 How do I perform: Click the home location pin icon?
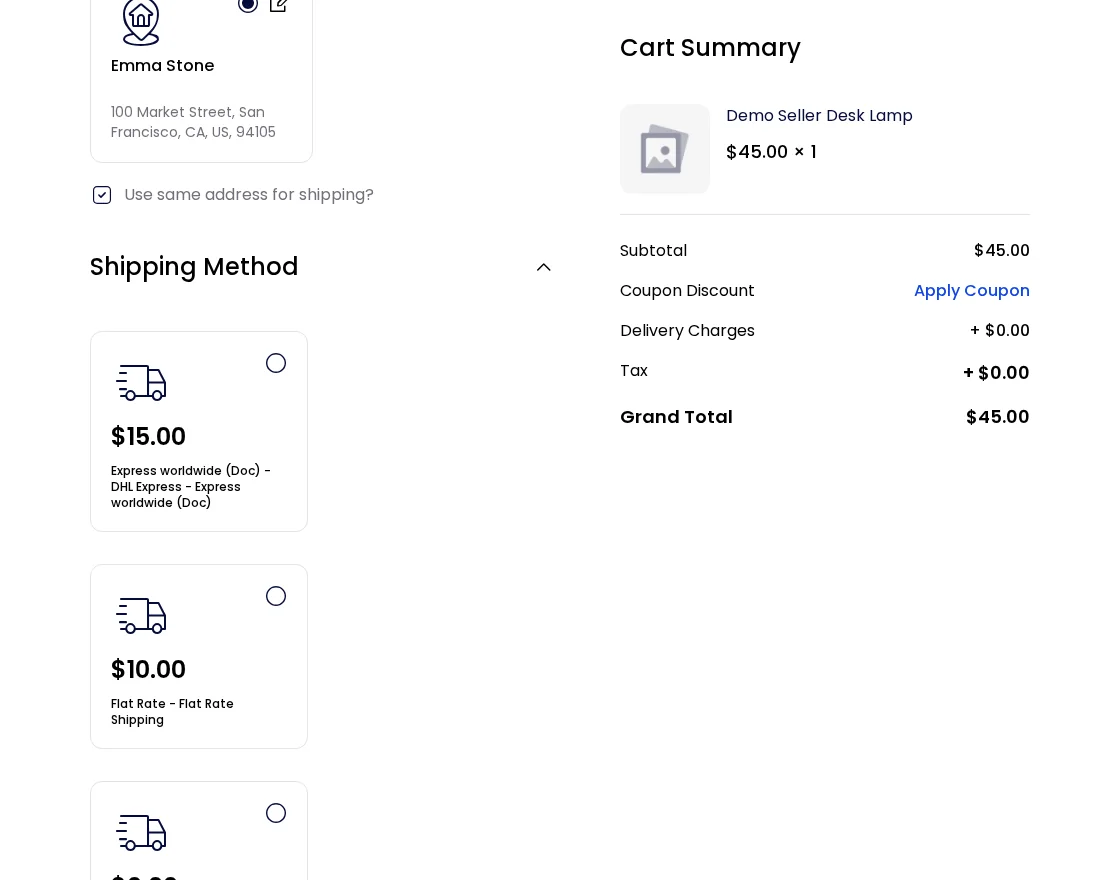point(141,22)
